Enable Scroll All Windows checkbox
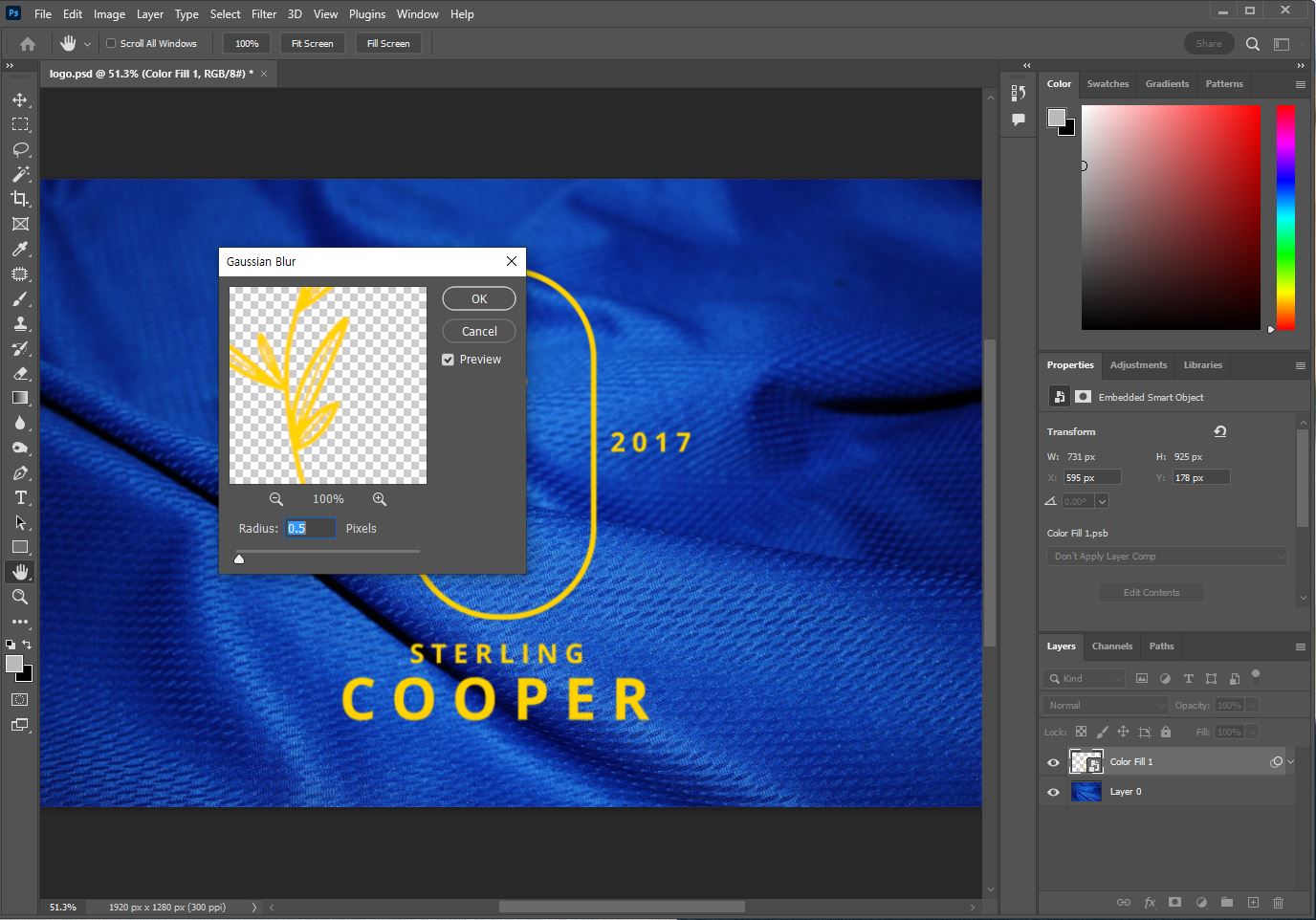This screenshot has width=1316, height=920. tap(111, 43)
